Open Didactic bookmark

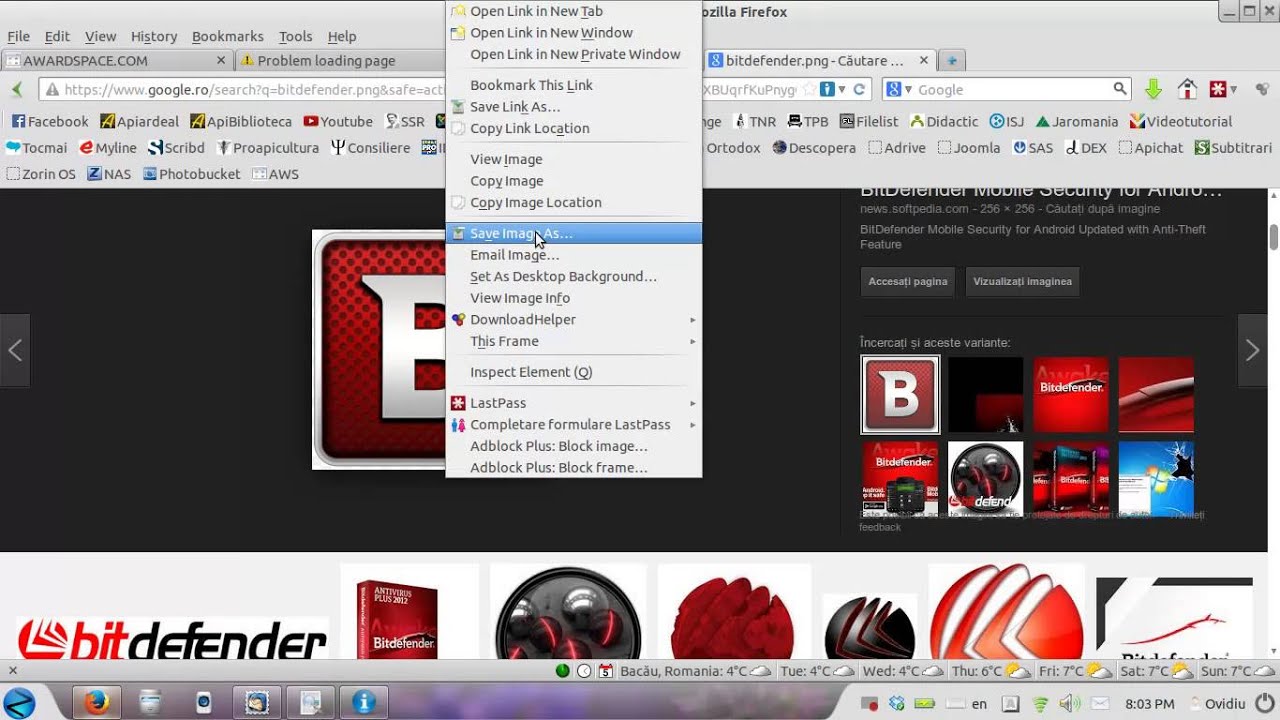point(943,121)
